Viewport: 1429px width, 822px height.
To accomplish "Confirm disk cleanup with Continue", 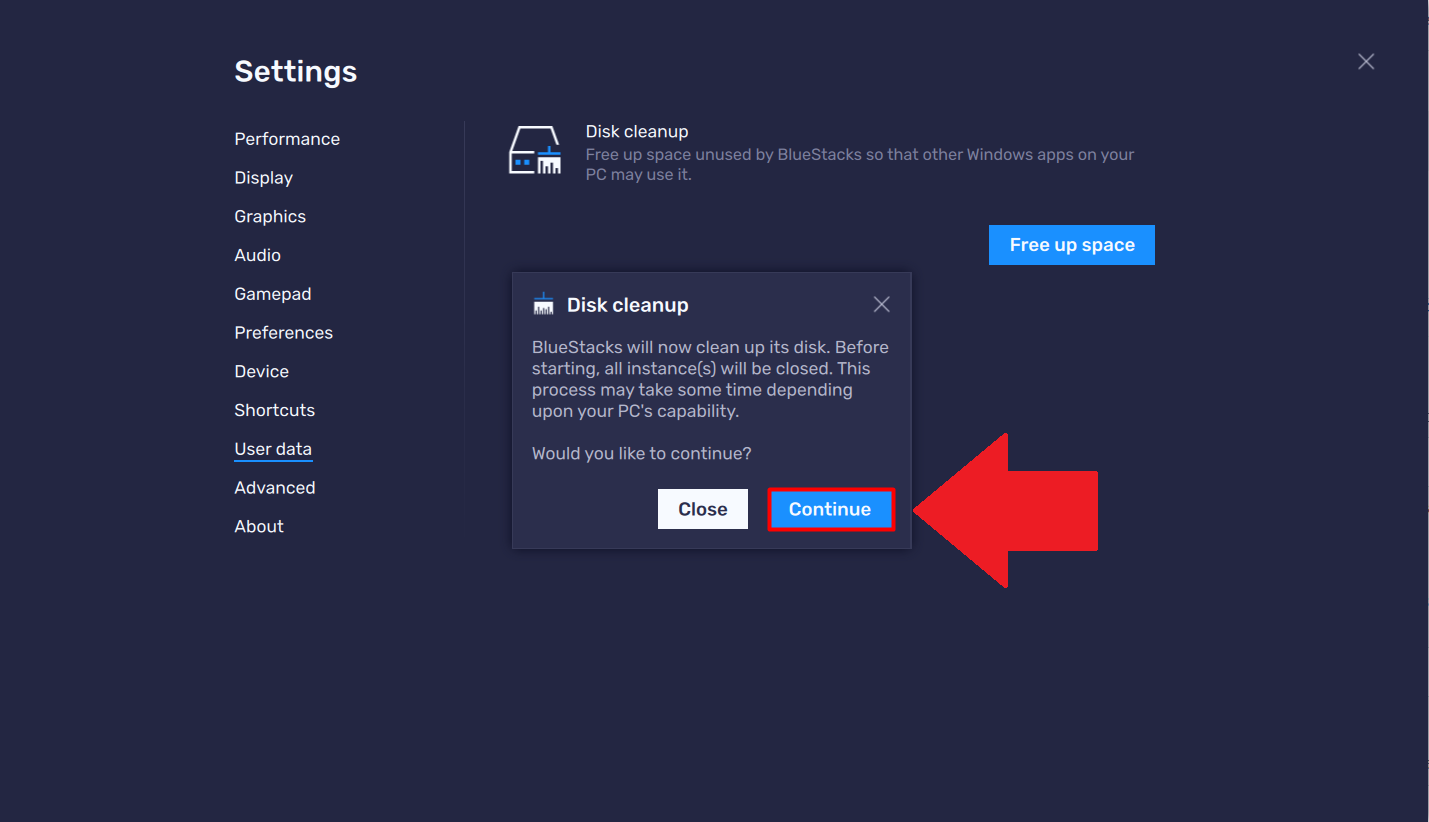I will point(830,509).
